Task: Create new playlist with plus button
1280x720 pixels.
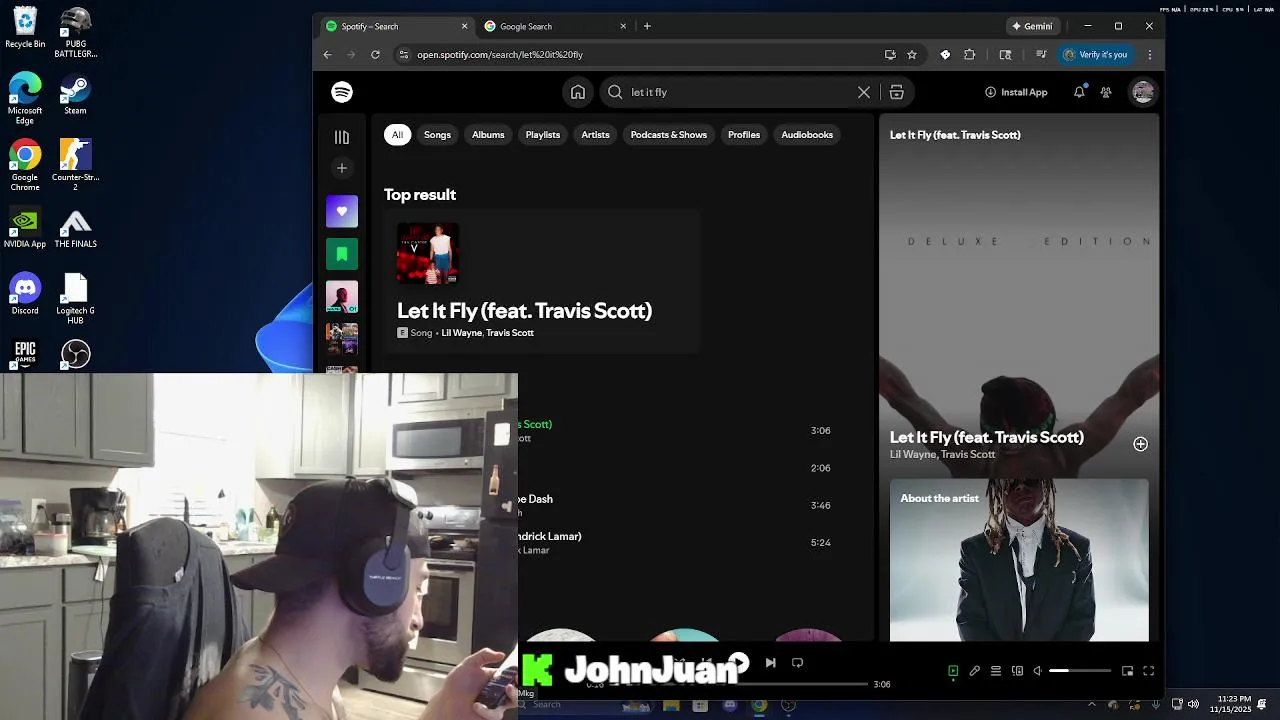Action: pos(342,168)
